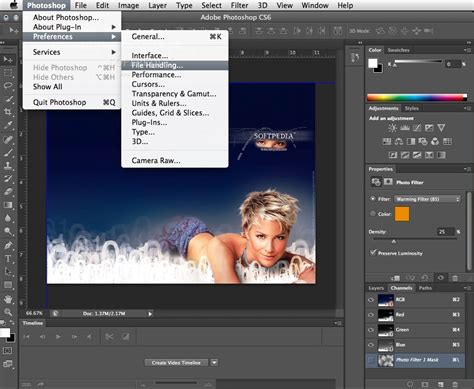The image size is (474, 389).
Task: Click the timeline scissors split icon
Action: point(109,337)
